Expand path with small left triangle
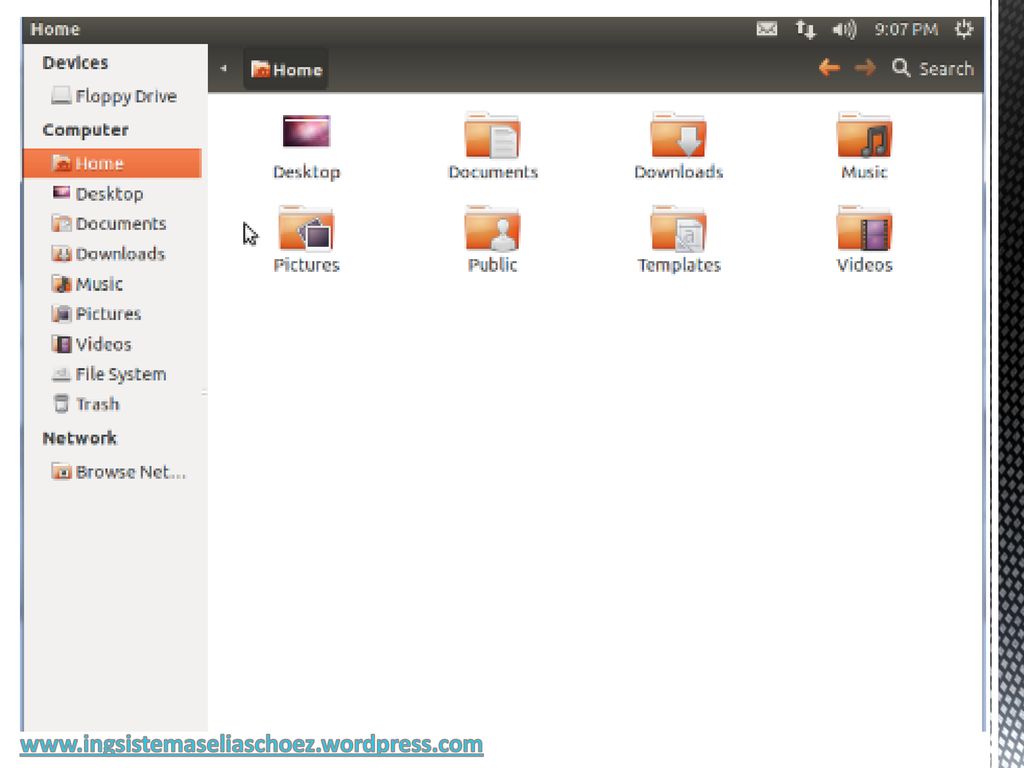This screenshot has width=1024, height=768. point(223,68)
